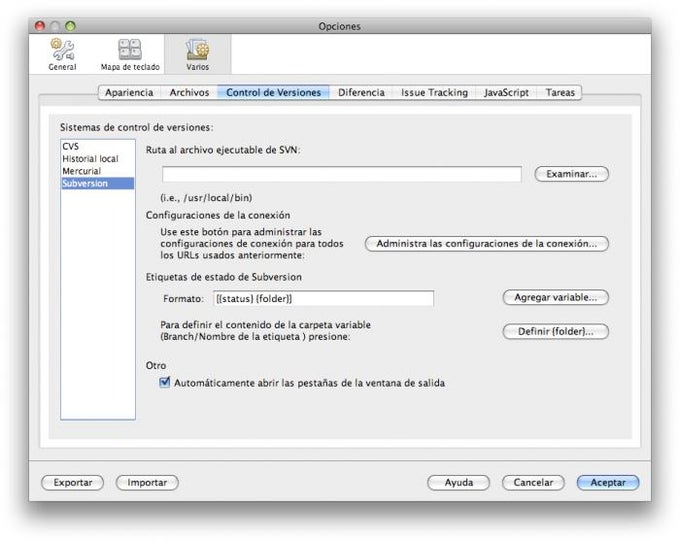Select the Control de Versiones tab
Image resolution: width=680 pixels, height=541 pixels.
pos(273,92)
